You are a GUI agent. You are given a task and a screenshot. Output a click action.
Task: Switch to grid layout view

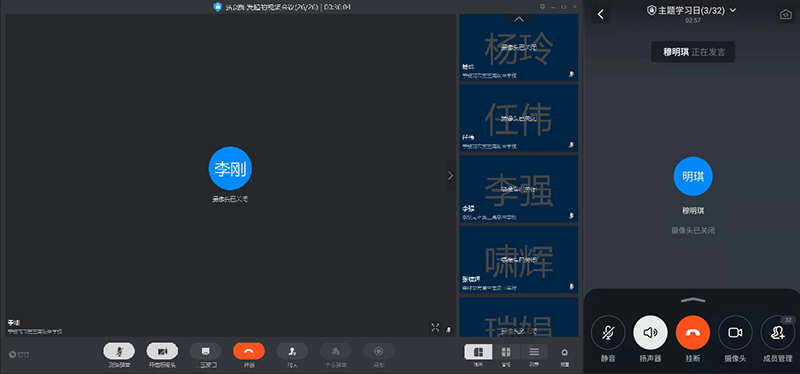(x=506, y=352)
